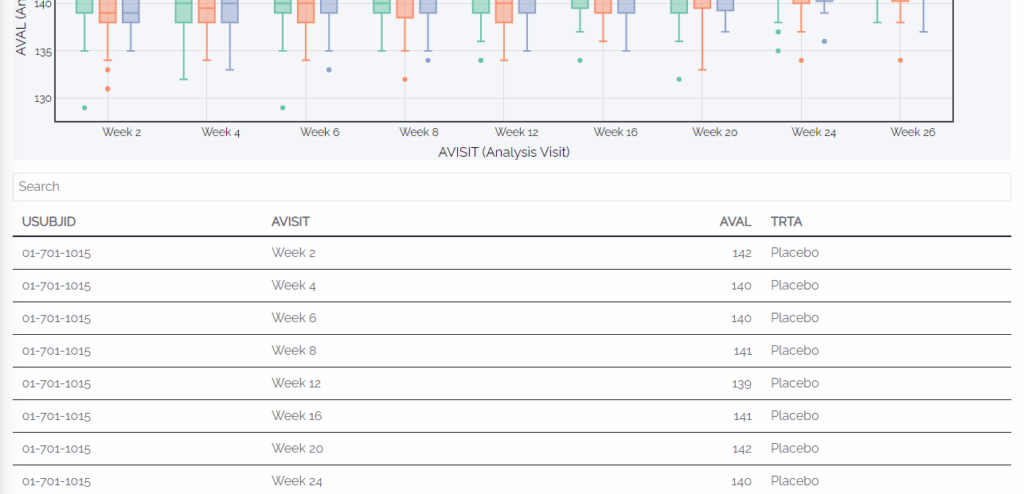The height and width of the screenshot is (494, 1024).
Task: Click the blue box at Week 2
Action: point(131,11)
